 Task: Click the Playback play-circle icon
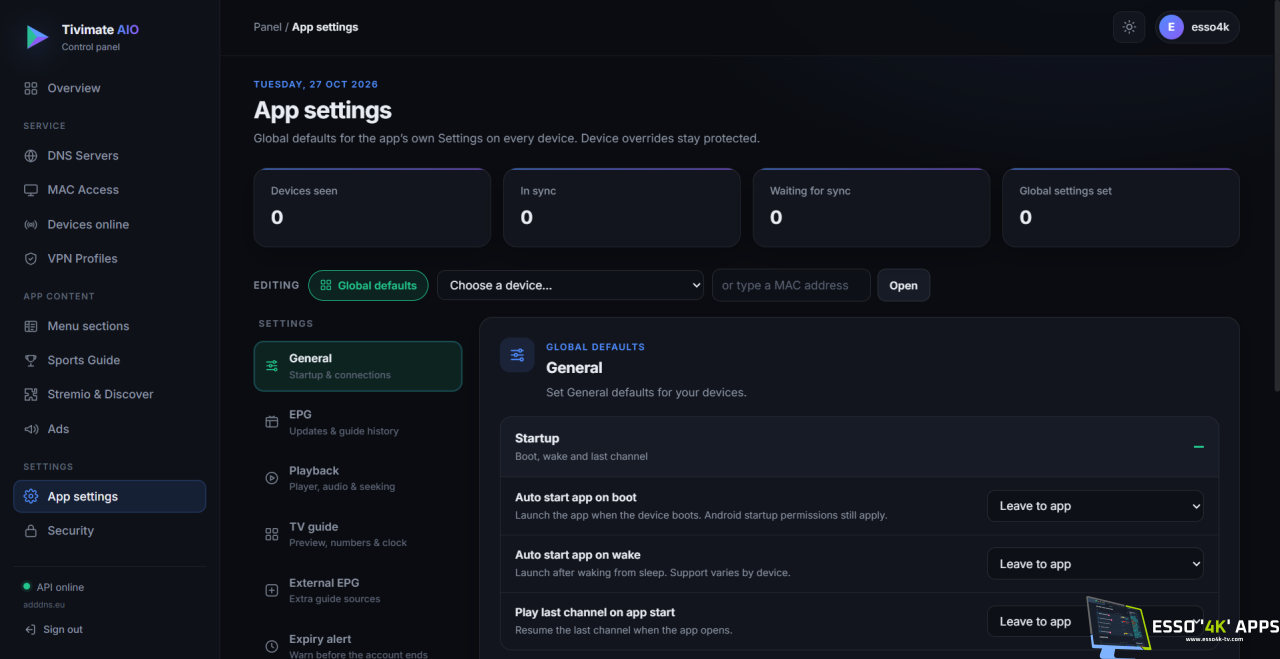(x=272, y=478)
